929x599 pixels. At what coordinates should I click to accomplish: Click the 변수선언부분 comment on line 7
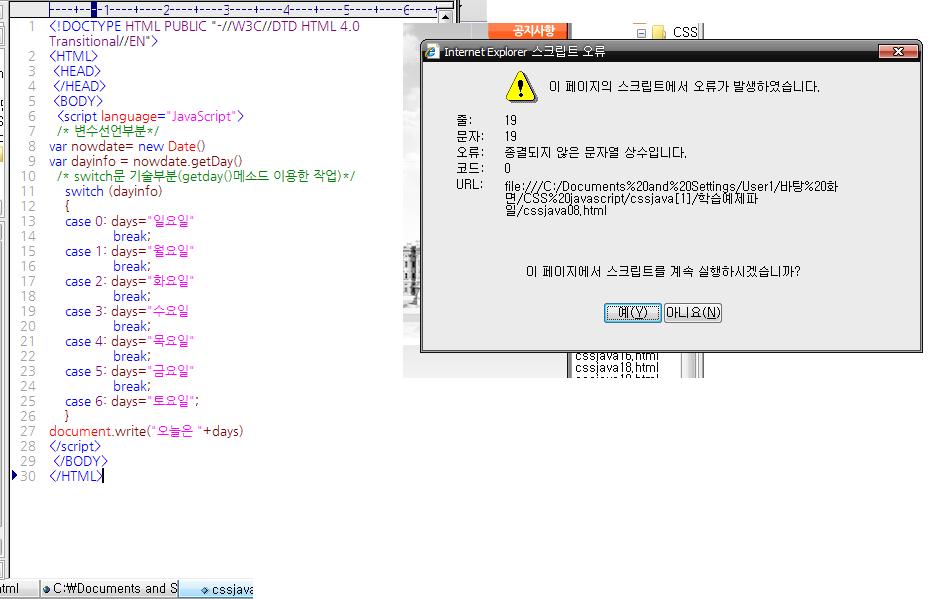[x=108, y=131]
